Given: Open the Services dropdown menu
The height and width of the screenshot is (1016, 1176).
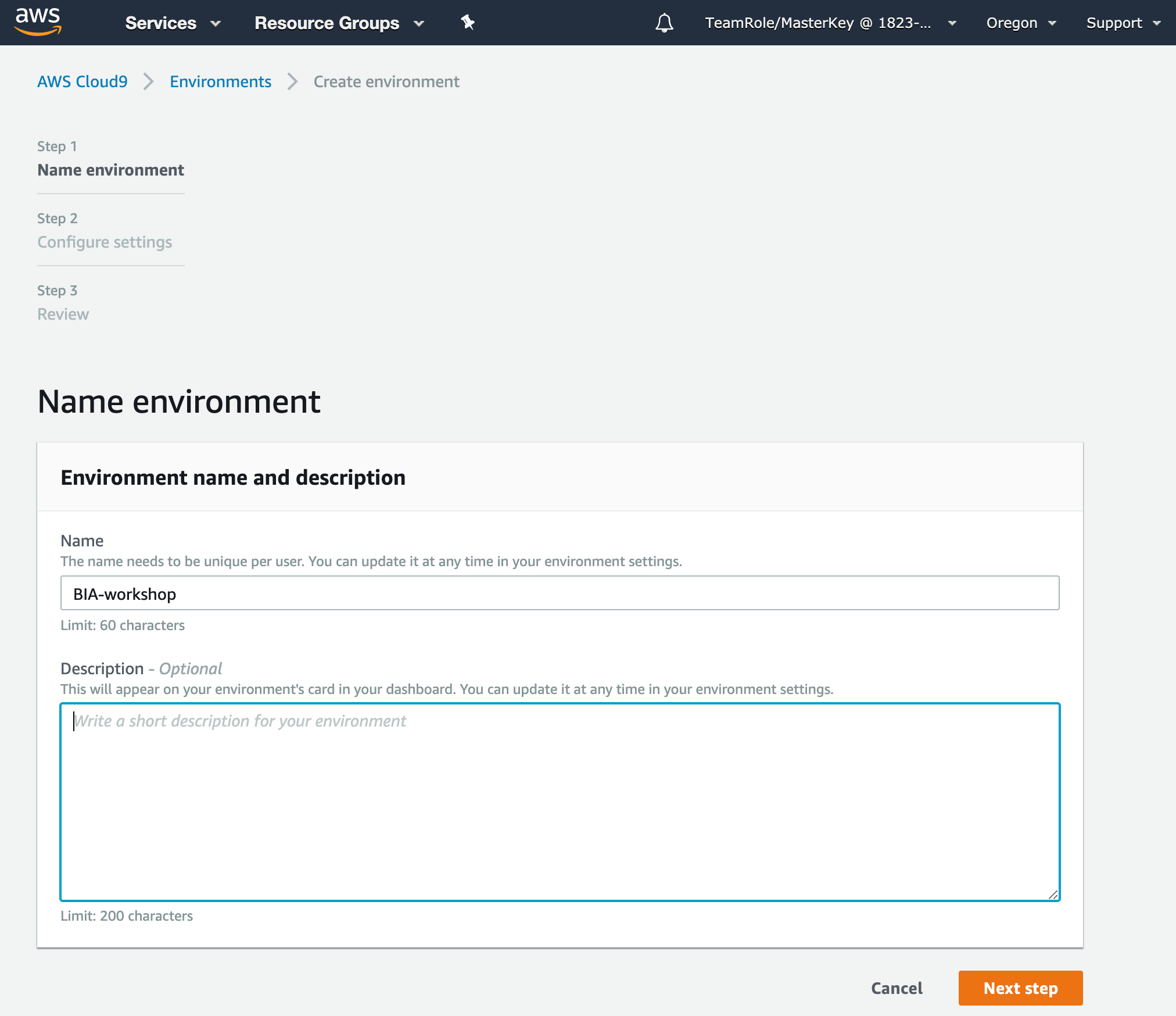Looking at the screenshot, I should click(x=173, y=23).
